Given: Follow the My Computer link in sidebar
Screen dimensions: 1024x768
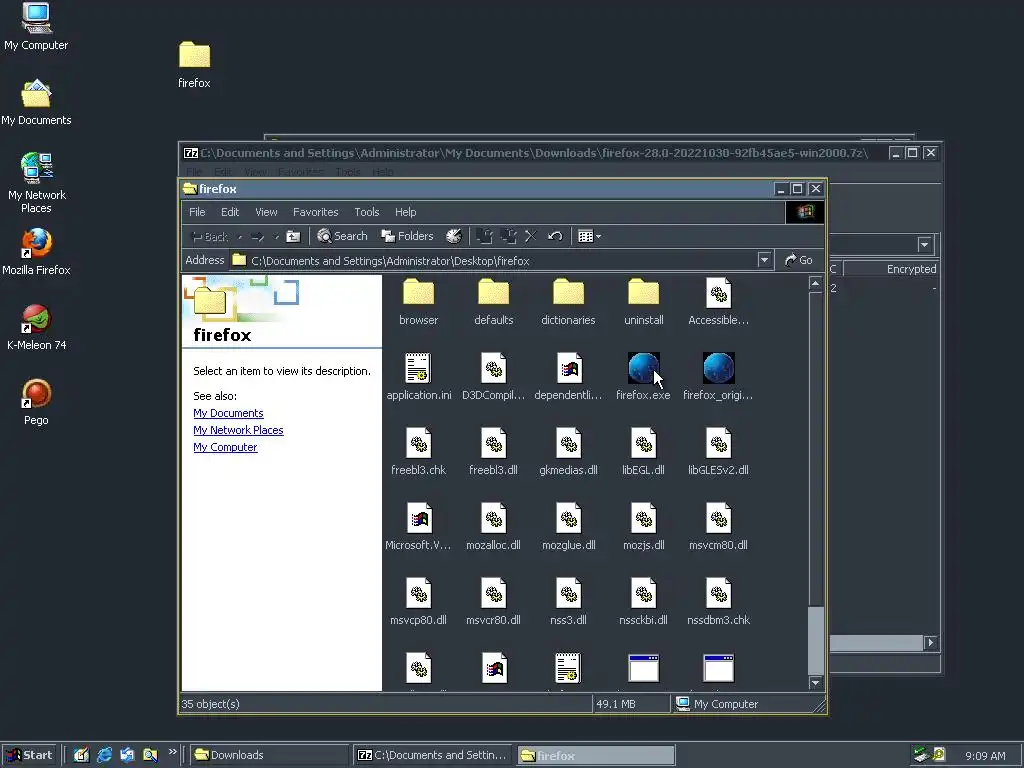Looking at the screenshot, I should pyautogui.click(x=225, y=447).
